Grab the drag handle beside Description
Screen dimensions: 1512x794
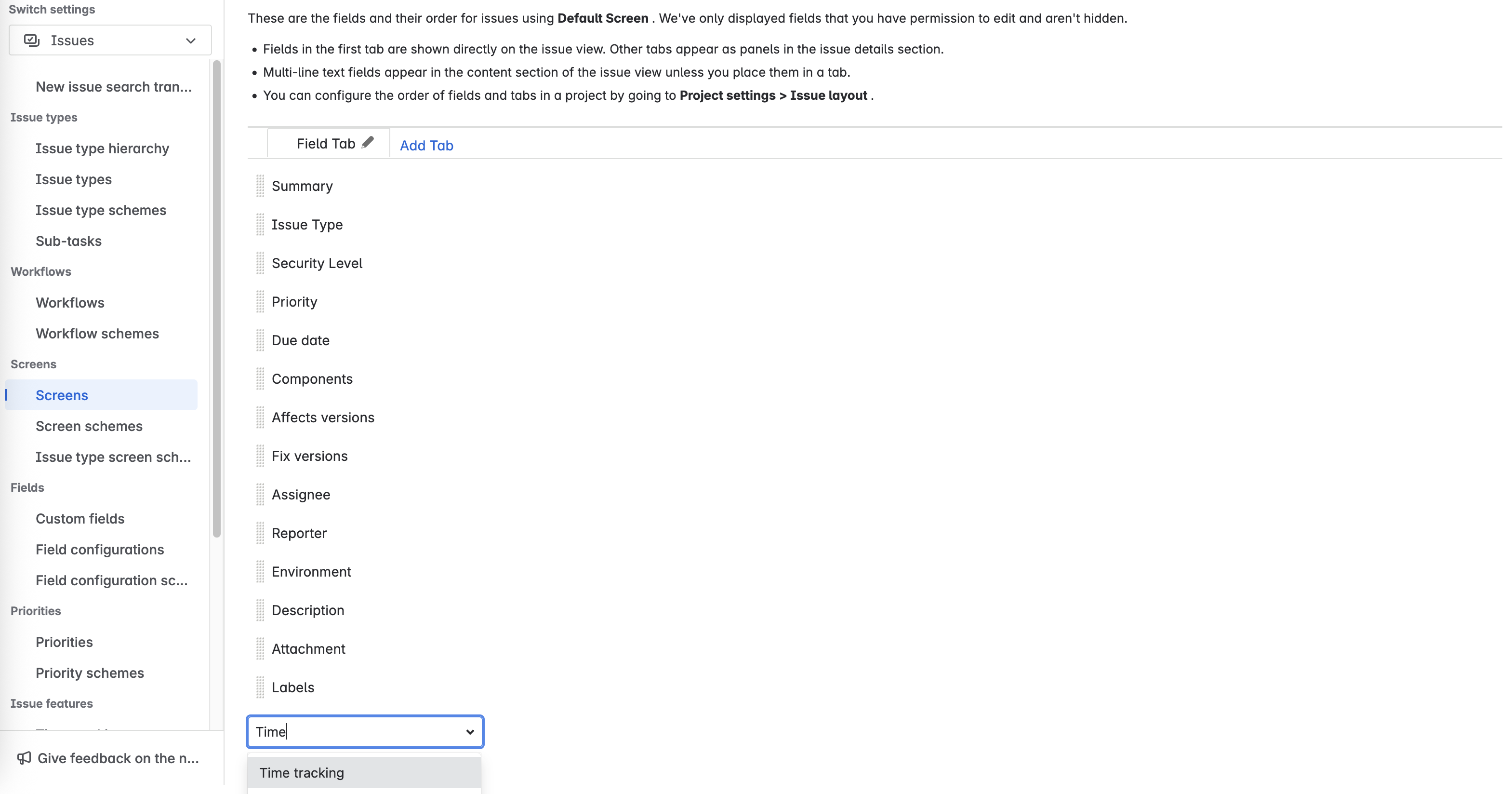(261, 609)
